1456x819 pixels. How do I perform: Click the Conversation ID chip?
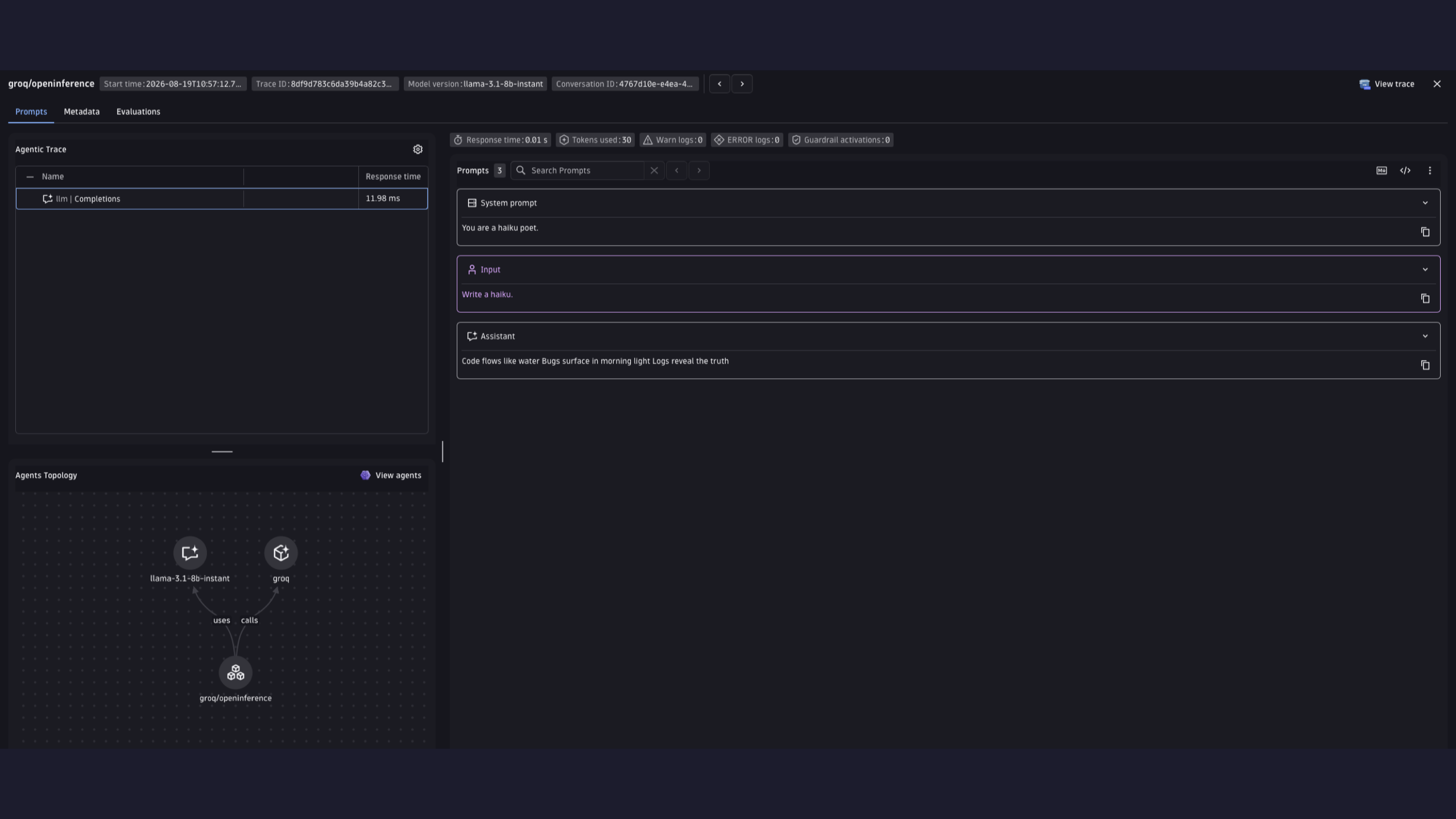[x=624, y=84]
